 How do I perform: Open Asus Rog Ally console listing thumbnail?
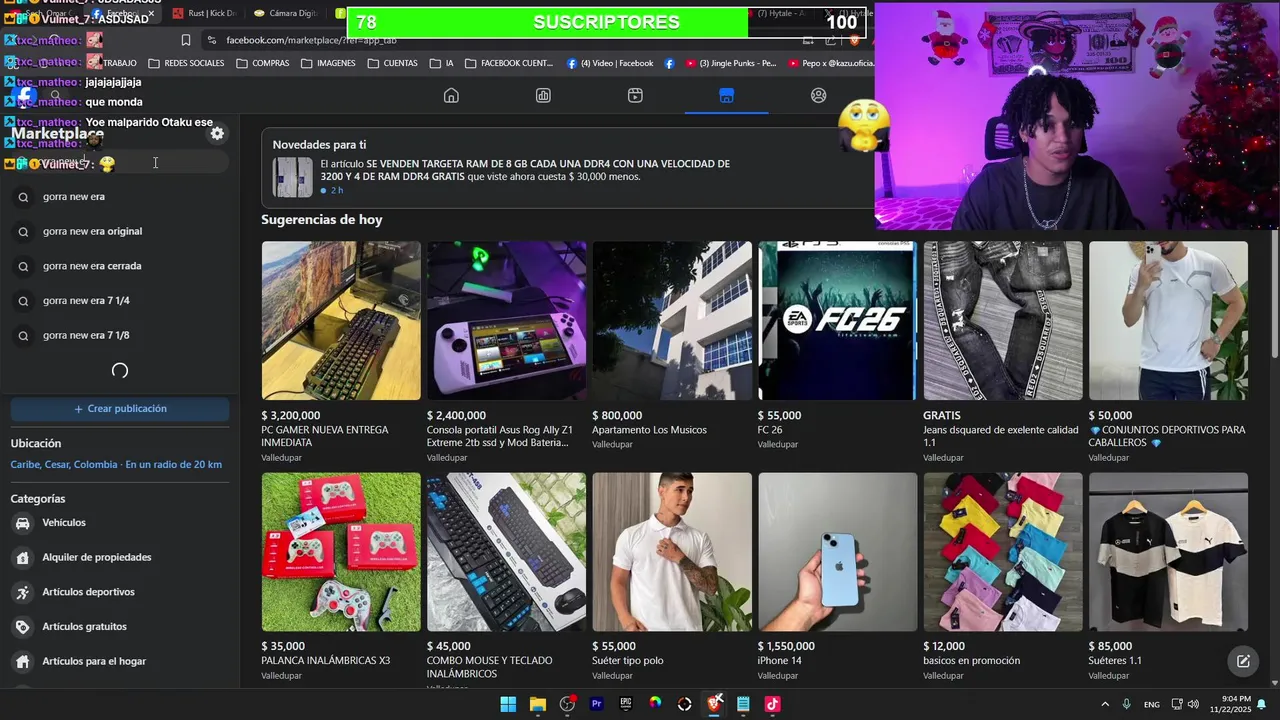coord(506,320)
